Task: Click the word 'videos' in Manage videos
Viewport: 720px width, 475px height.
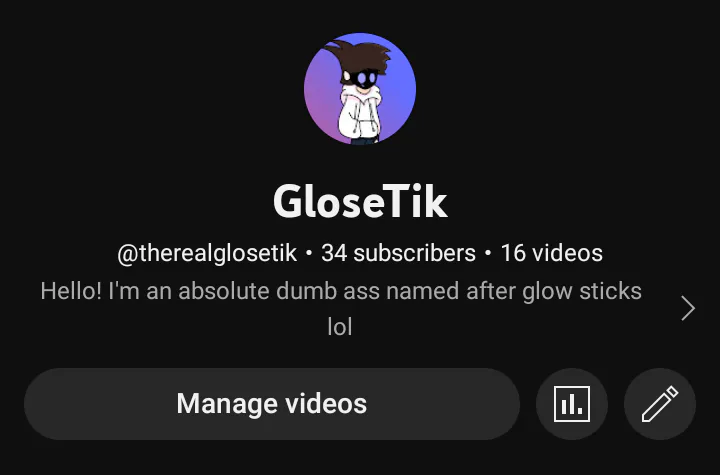Action: (x=326, y=403)
